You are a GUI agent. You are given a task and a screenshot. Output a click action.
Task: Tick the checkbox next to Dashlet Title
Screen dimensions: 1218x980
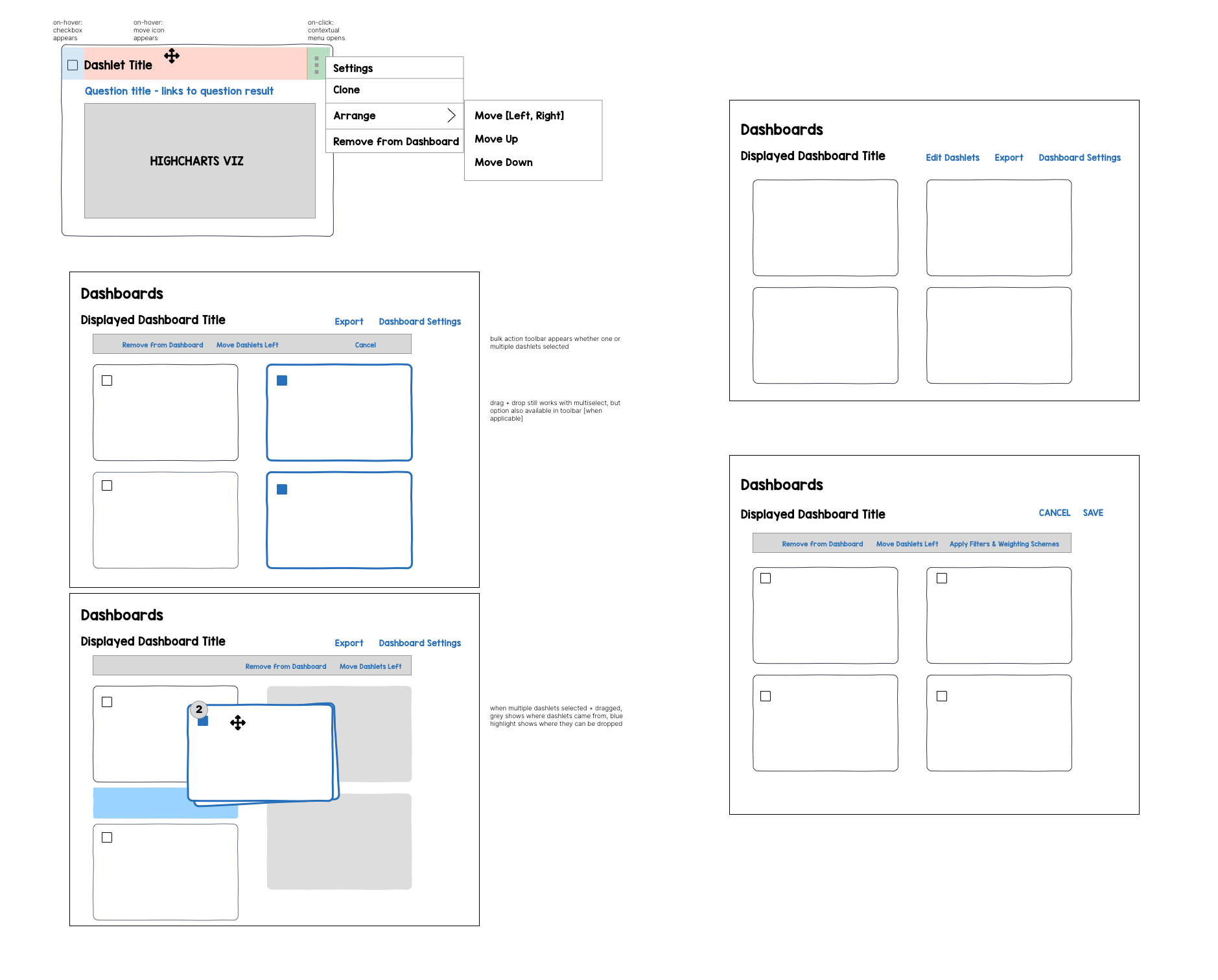click(x=73, y=65)
